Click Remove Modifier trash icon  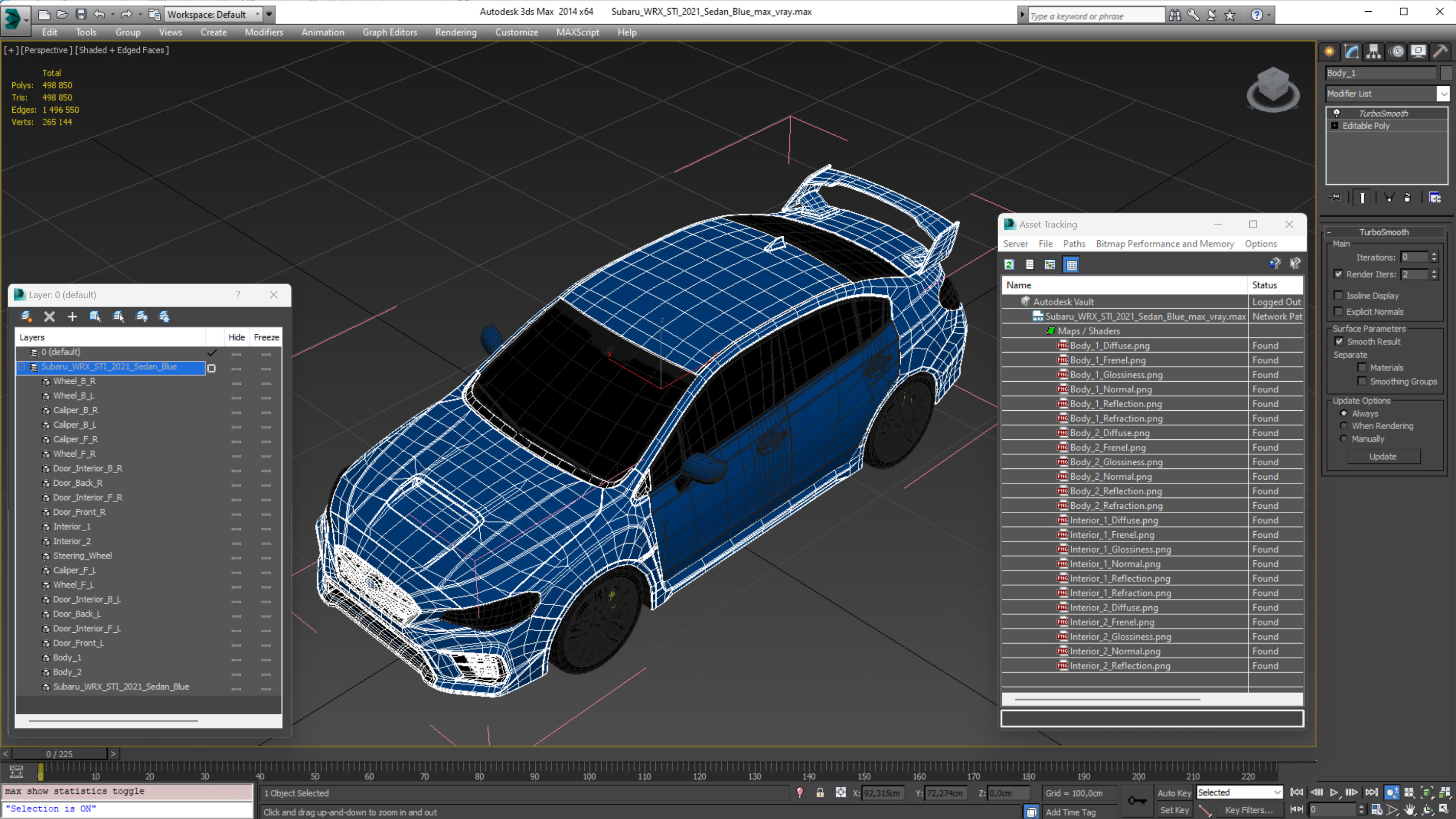click(x=1408, y=197)
